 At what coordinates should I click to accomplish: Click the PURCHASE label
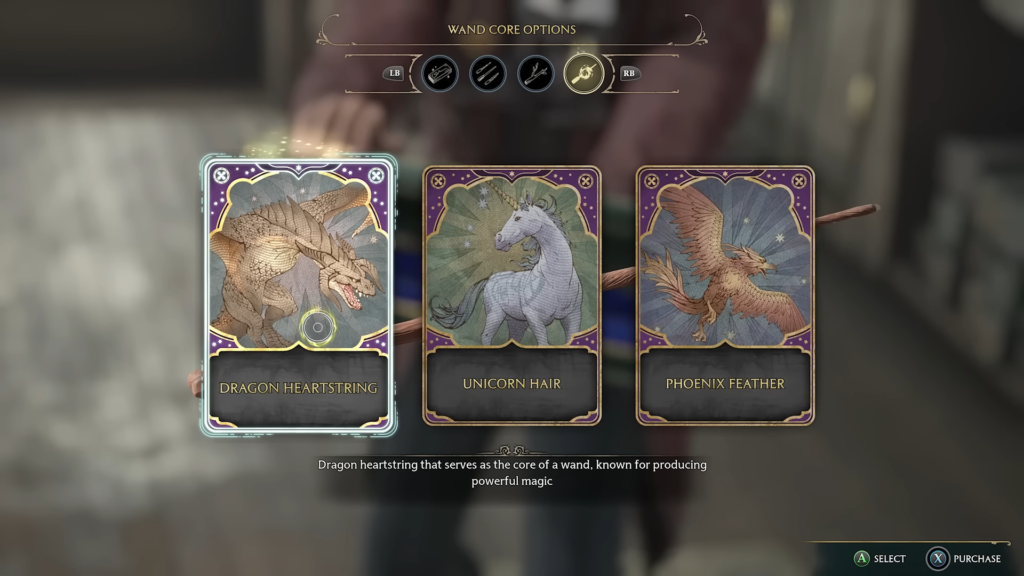[977, 559]
